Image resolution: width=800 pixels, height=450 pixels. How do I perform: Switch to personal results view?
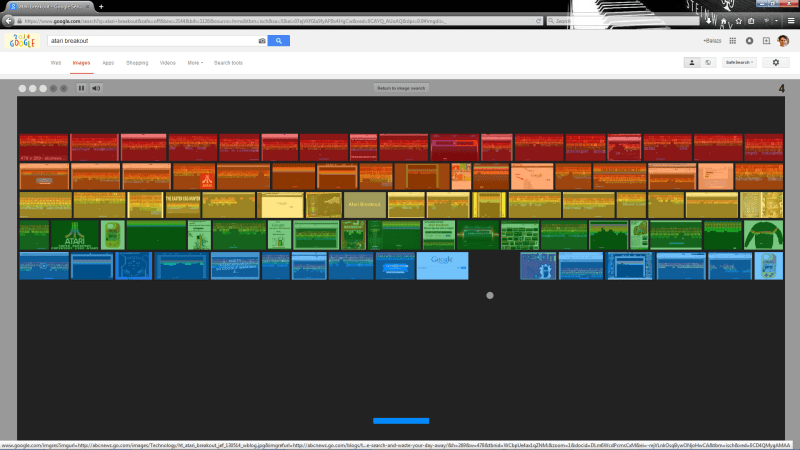pos(692,62)
